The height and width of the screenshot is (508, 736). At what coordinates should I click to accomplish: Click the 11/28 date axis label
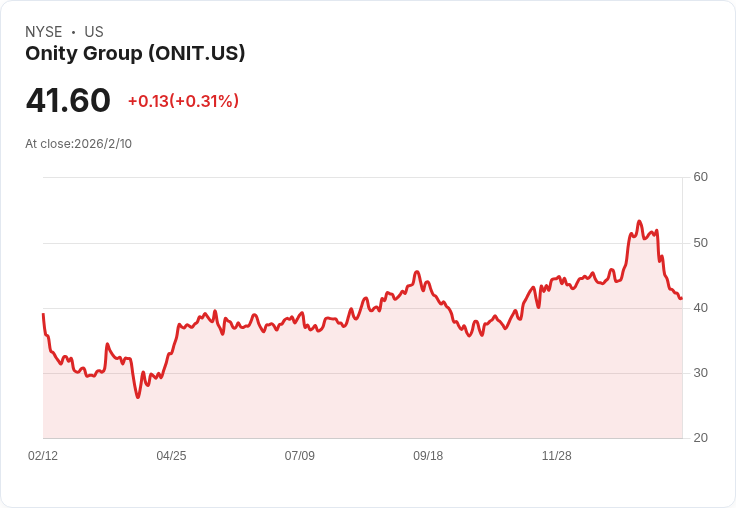(x=556, y=456)
